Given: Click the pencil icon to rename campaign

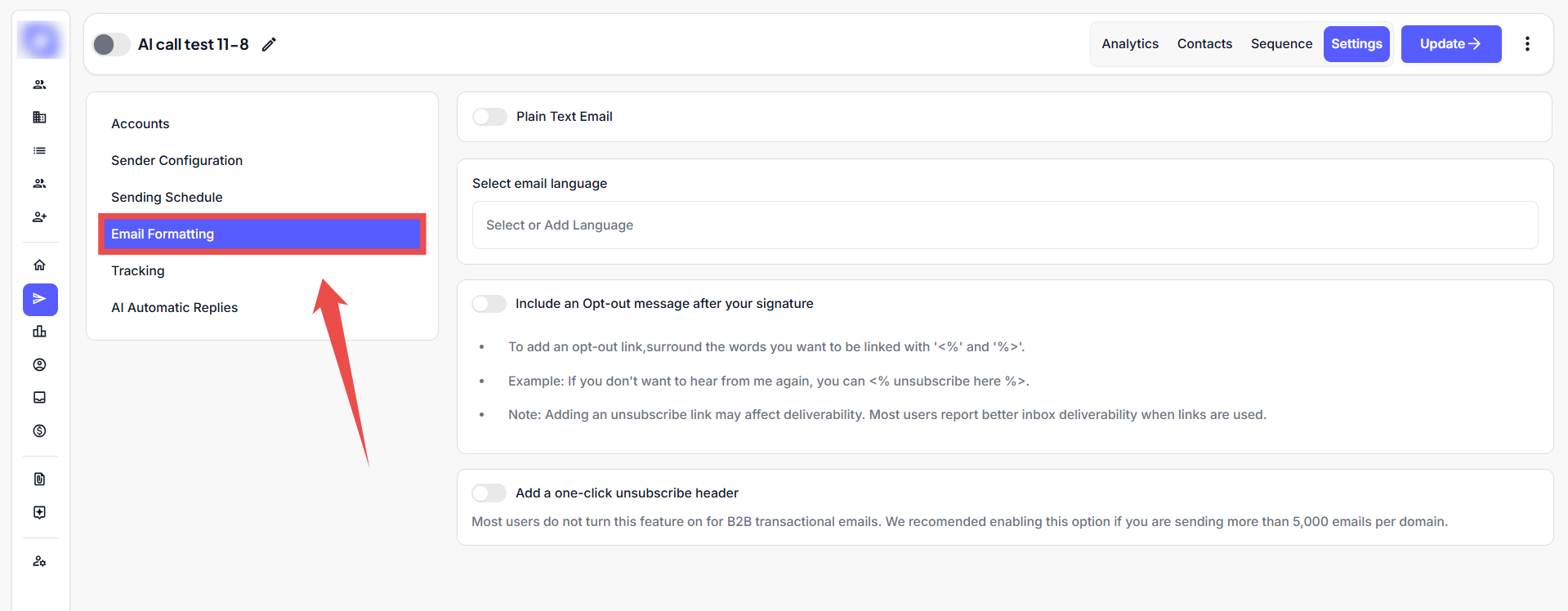Looking at the screenshot, I should 269,44.
